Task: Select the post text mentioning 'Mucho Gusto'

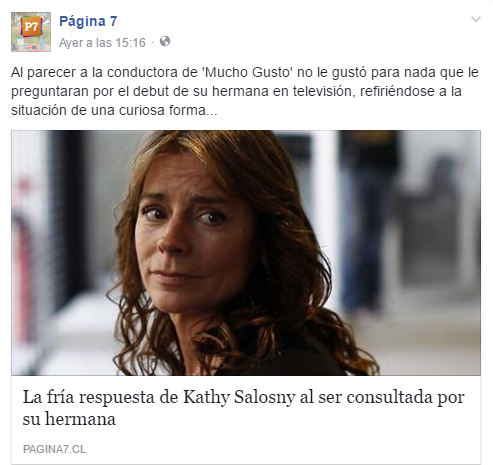Action: tap(245, 91)
